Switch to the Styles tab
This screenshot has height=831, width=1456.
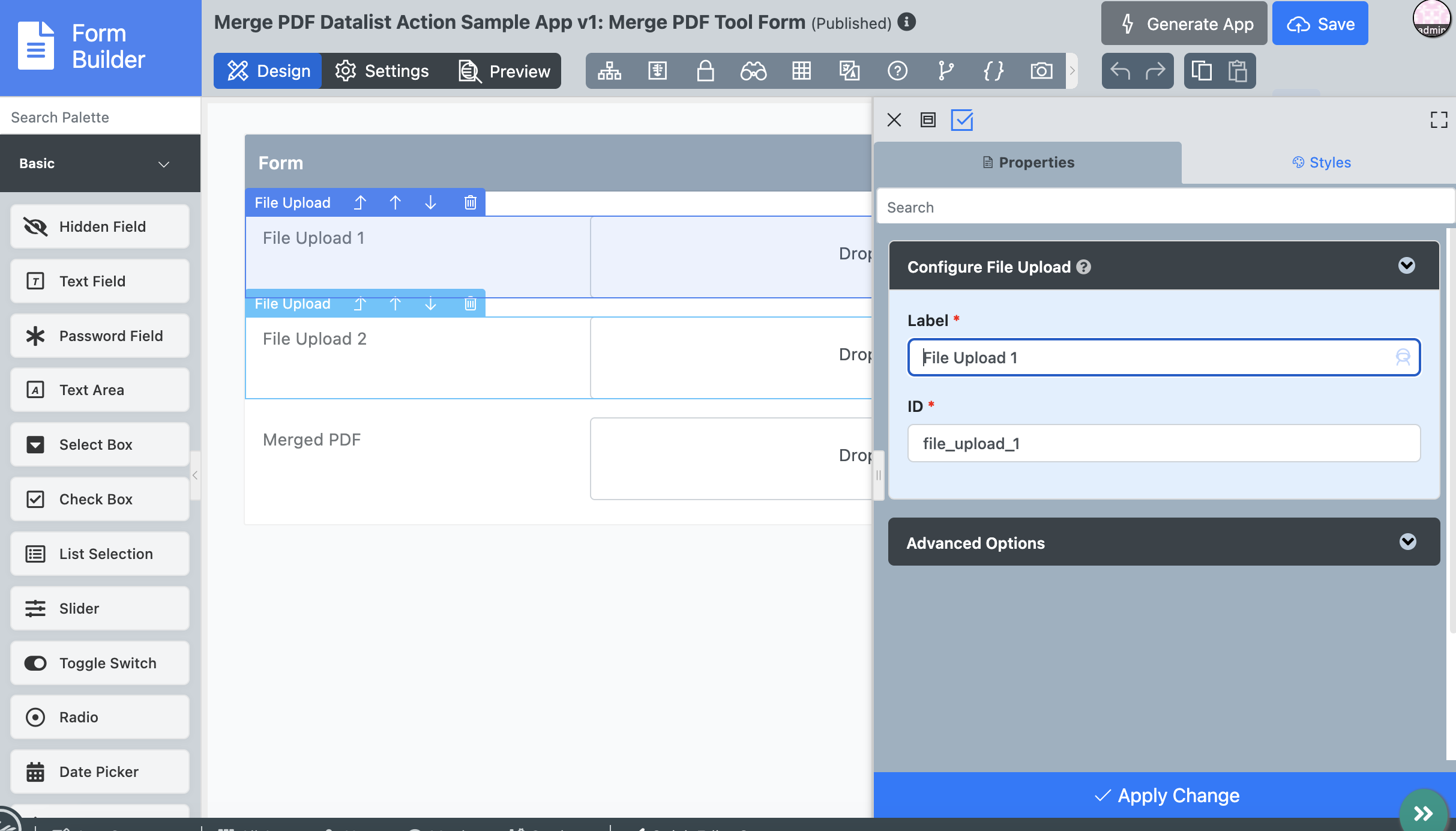(1321, 163)
